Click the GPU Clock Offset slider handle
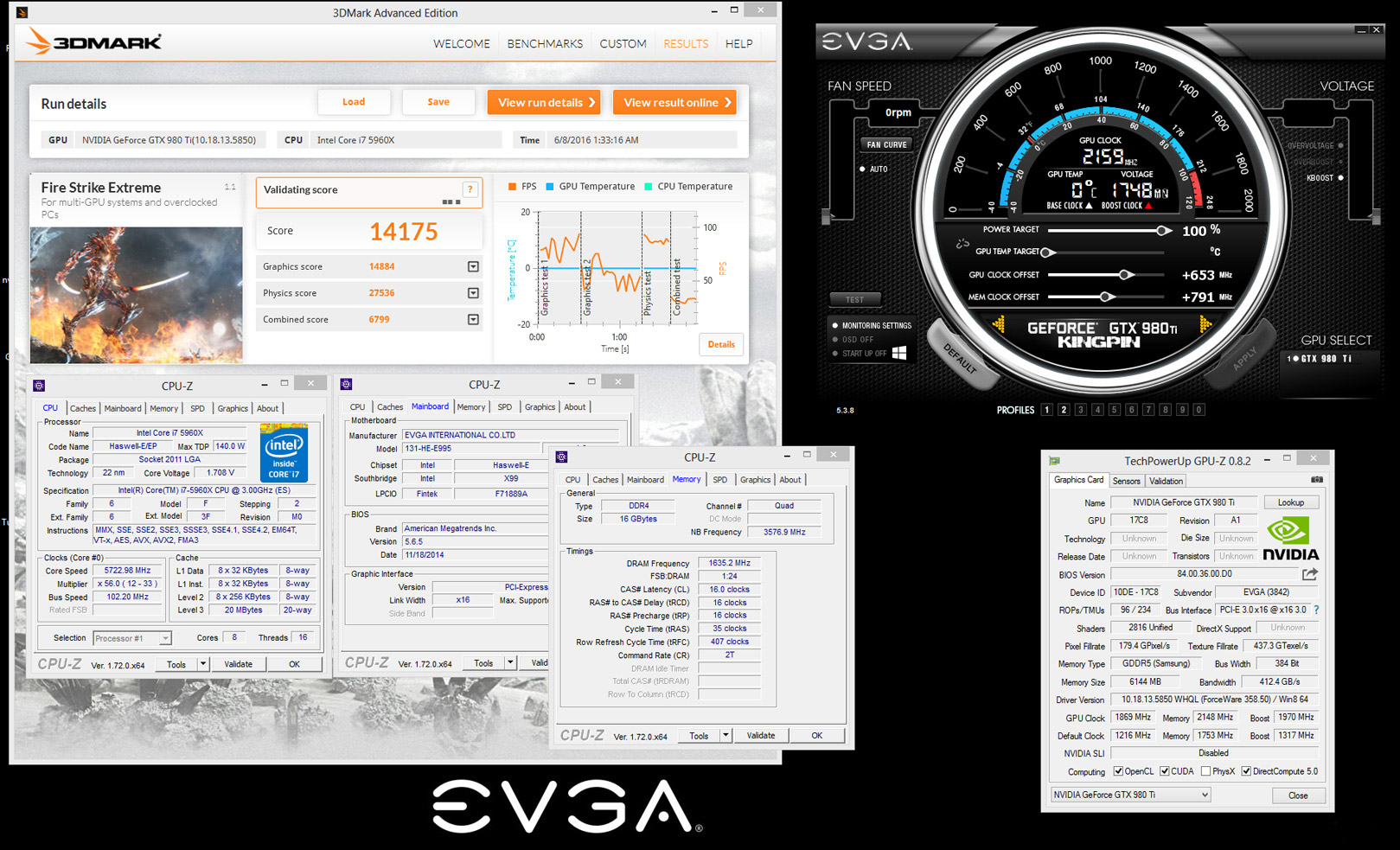This screenshot has height=850, width=1400. pyautogui.click(x=1125, y=275)
